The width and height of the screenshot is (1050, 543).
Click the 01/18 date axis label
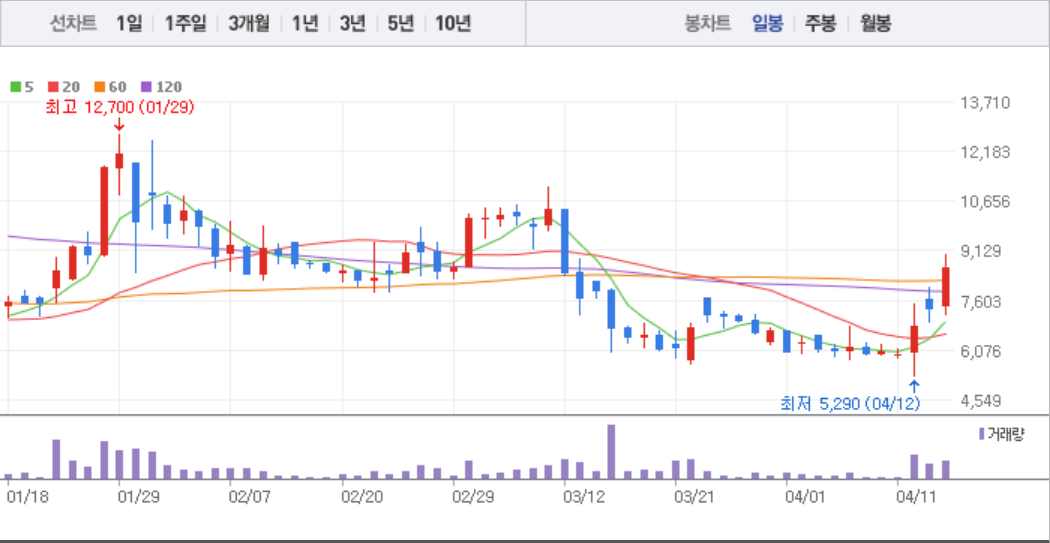tap(27, 498)
